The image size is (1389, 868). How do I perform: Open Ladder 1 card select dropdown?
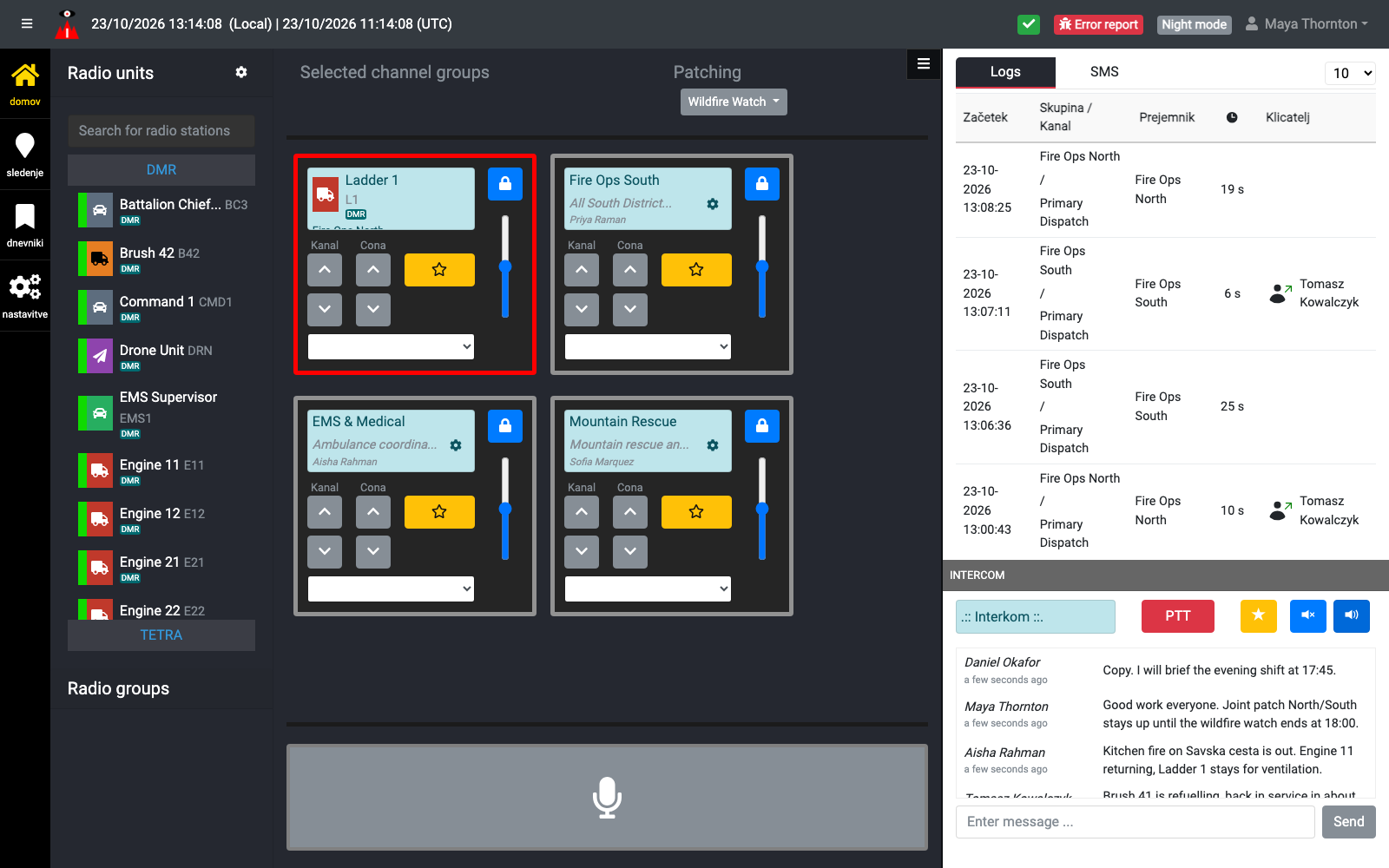(x=391, y=347)
